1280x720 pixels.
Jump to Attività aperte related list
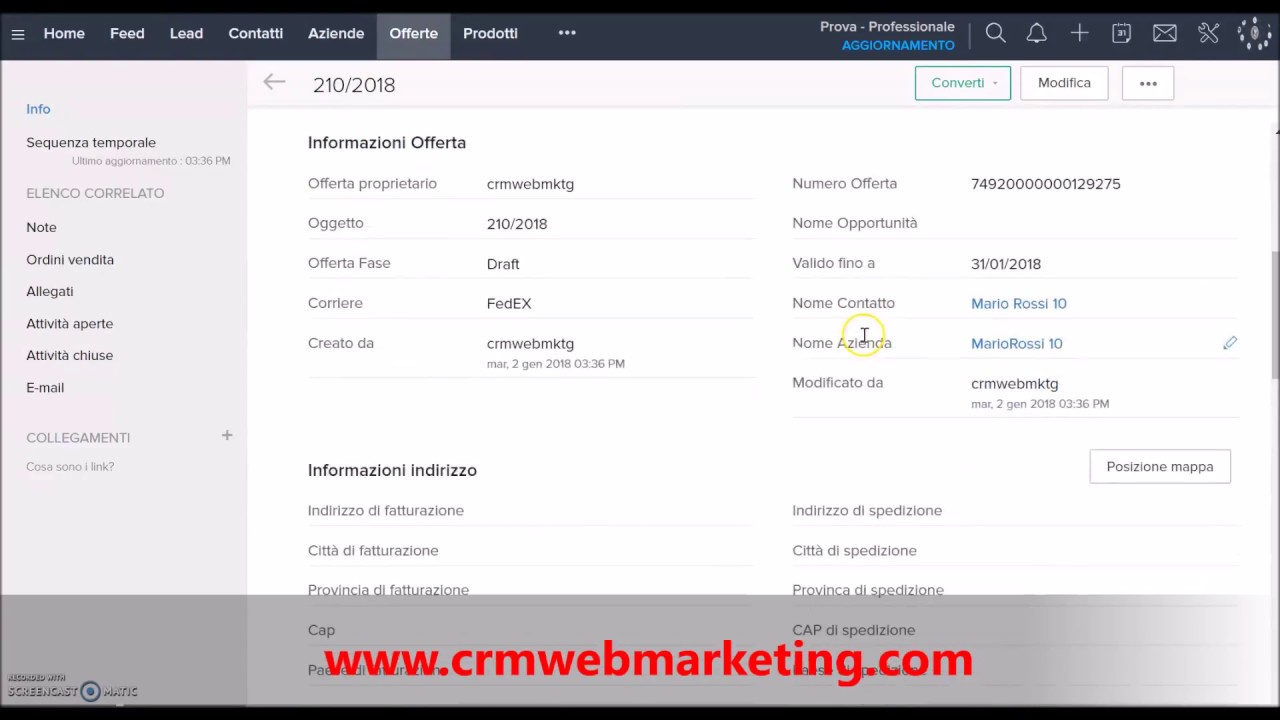(70, 323)
